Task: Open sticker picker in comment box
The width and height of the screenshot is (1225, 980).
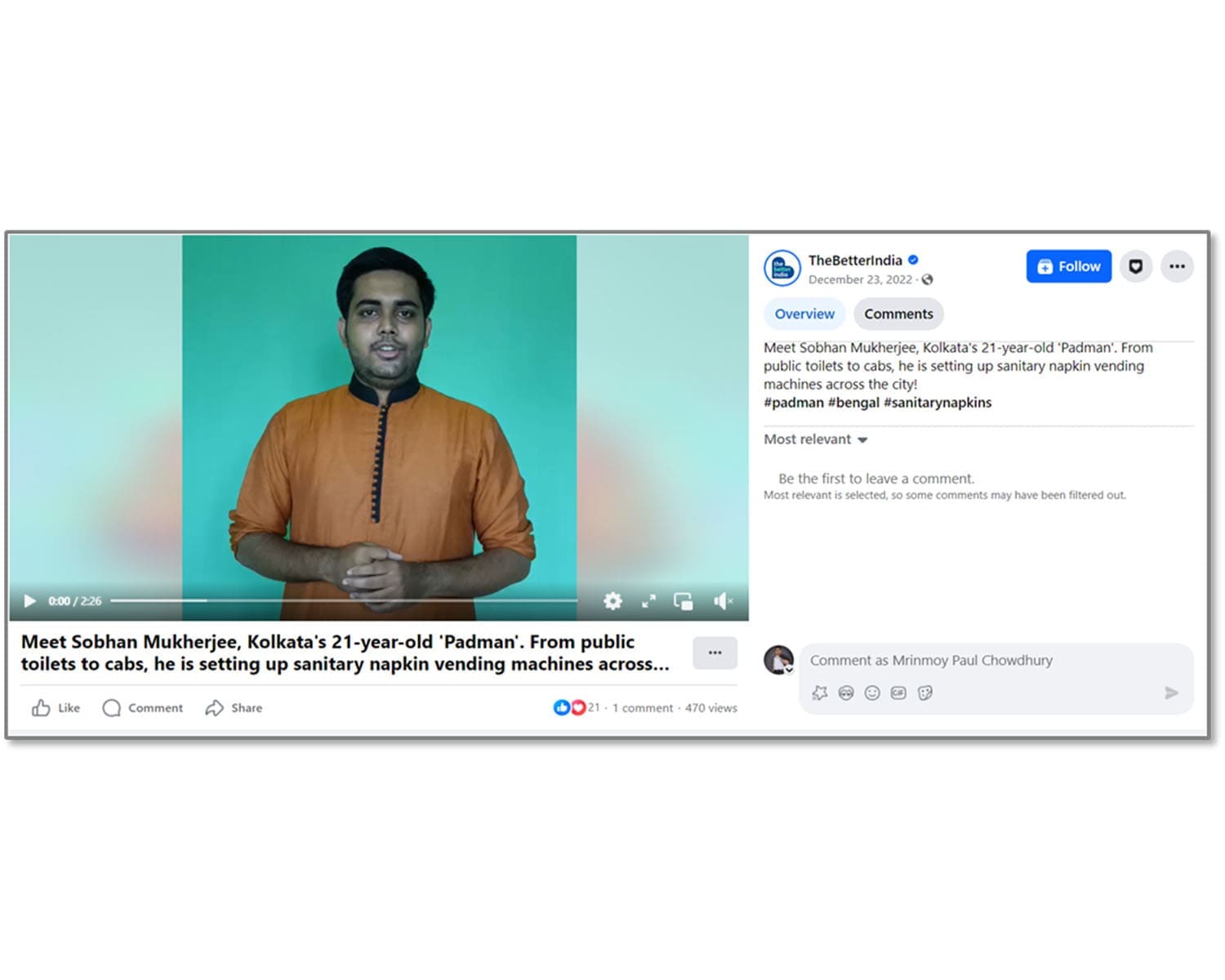Action: (924, 693)
